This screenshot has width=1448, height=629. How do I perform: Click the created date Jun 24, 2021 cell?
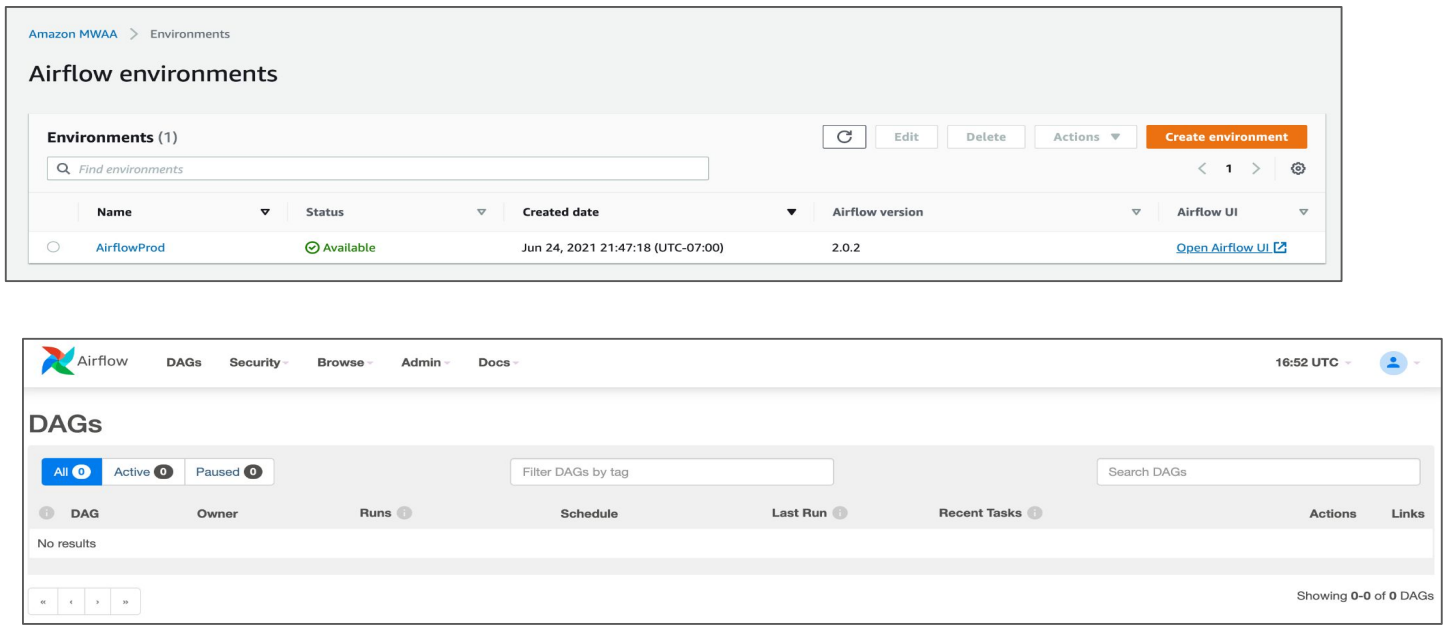[x=622, y=248]
